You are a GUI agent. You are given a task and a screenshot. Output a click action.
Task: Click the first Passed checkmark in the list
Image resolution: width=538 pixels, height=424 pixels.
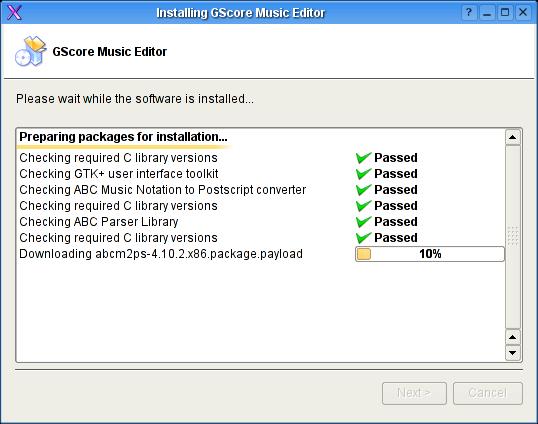point(363,158)
